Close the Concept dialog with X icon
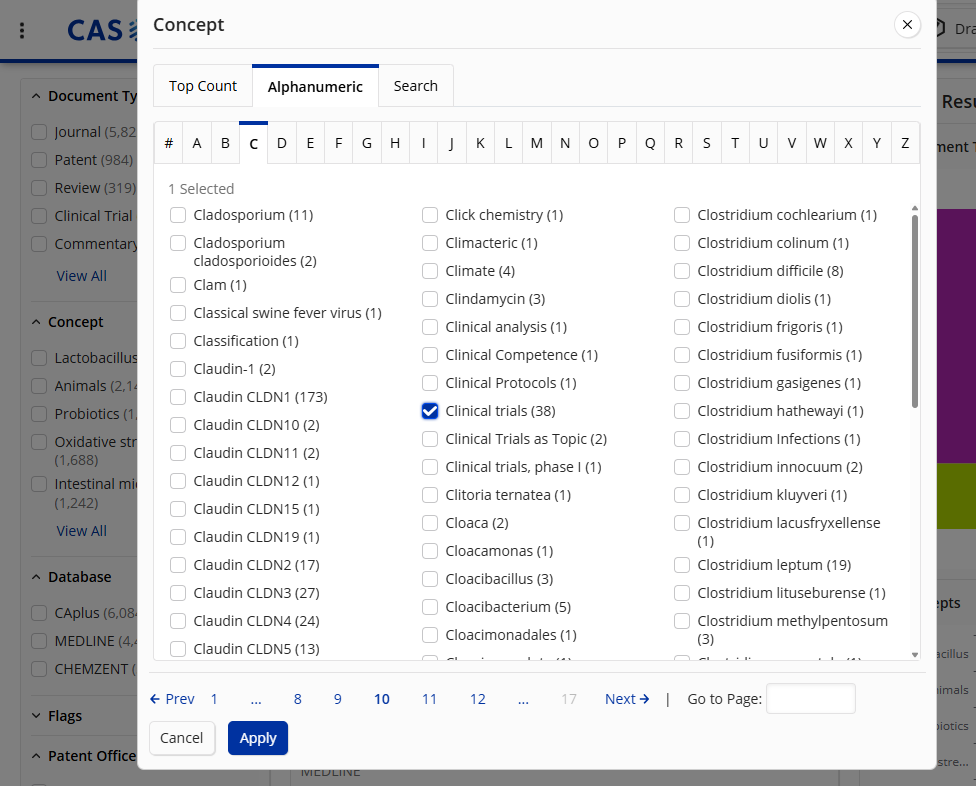The image size is (976, 786). pyautogui.click(x=907, y=25)
